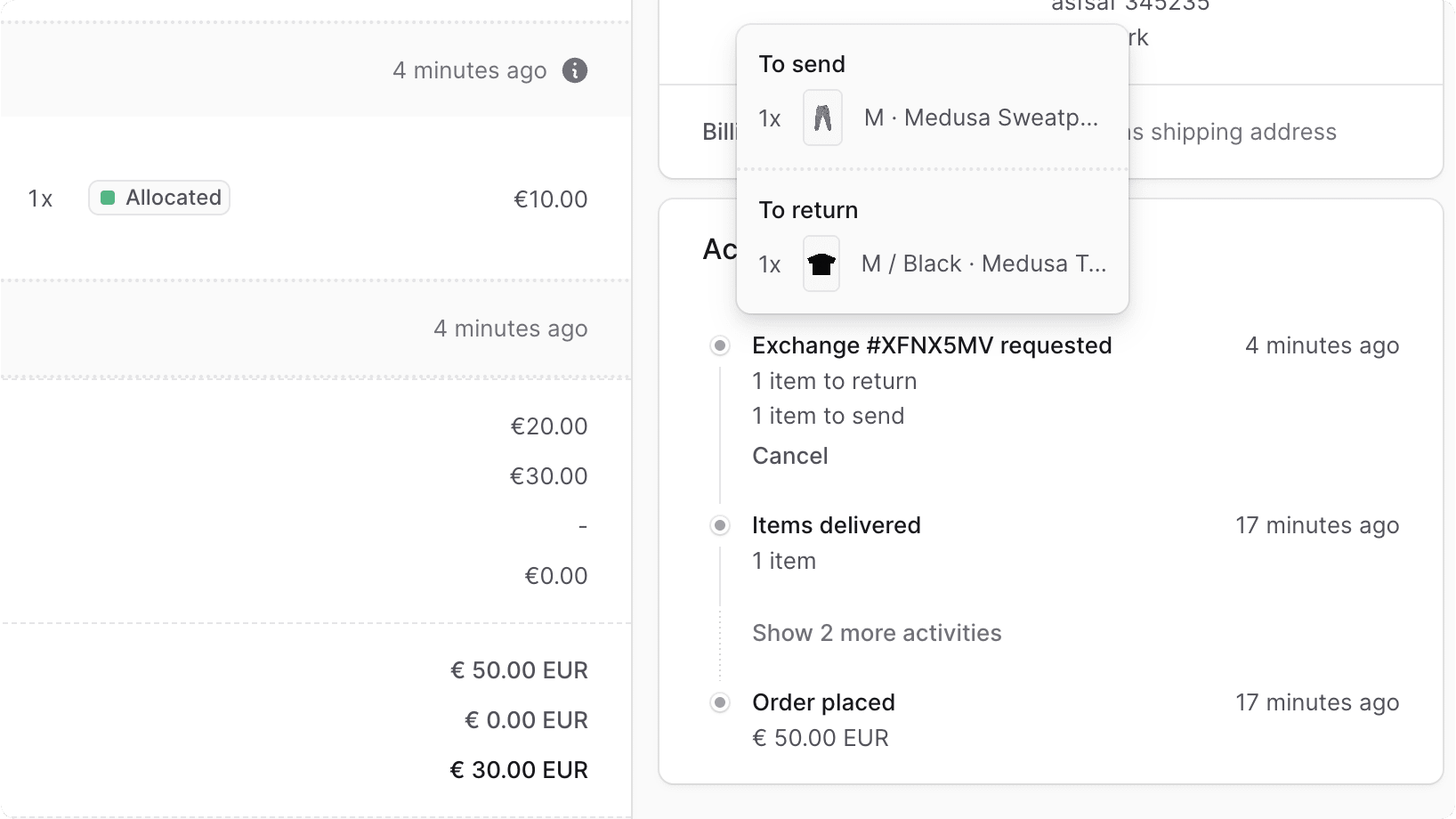The width and height of the screenshot is (1456, 819).
Task: Click the truncated "M · Medusa Sweatp..." name
Action: 979,117
